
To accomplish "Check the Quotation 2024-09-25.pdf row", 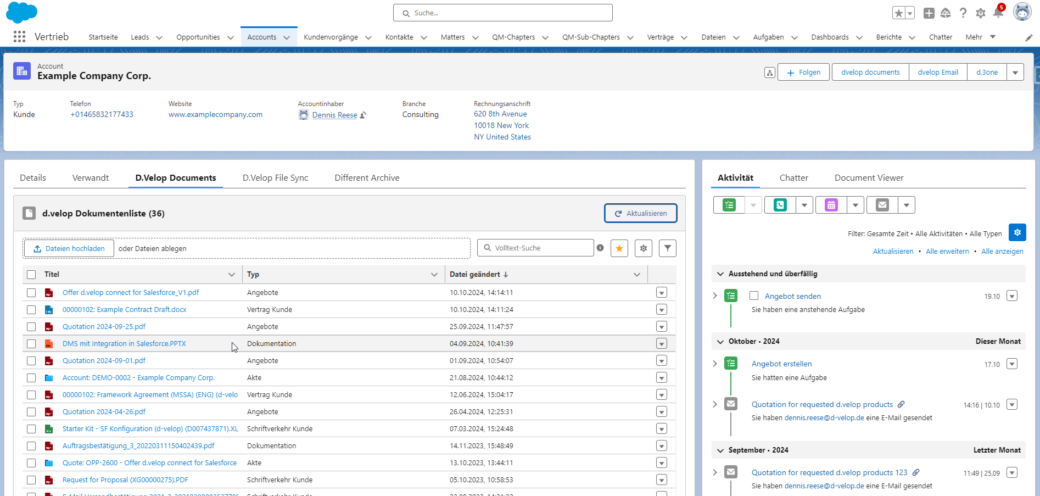I will pos(31,327).
